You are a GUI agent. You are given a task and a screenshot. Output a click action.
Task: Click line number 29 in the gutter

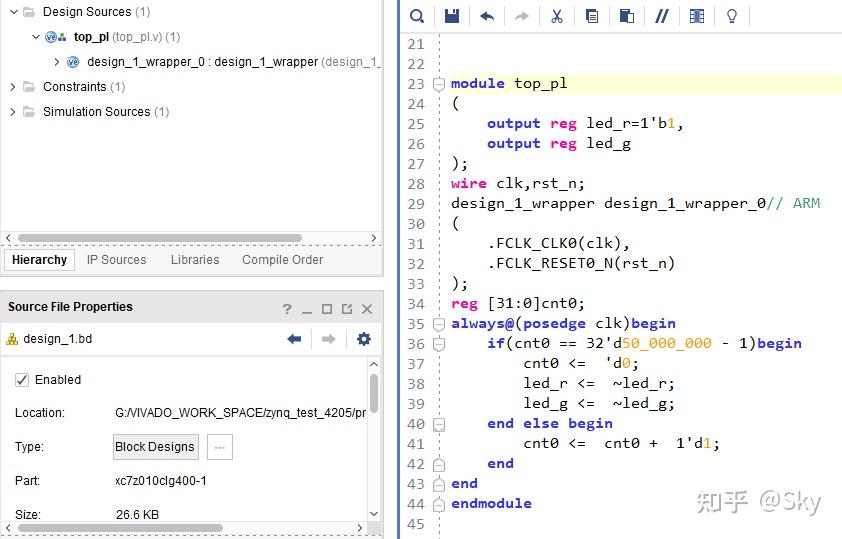(416, 204)
